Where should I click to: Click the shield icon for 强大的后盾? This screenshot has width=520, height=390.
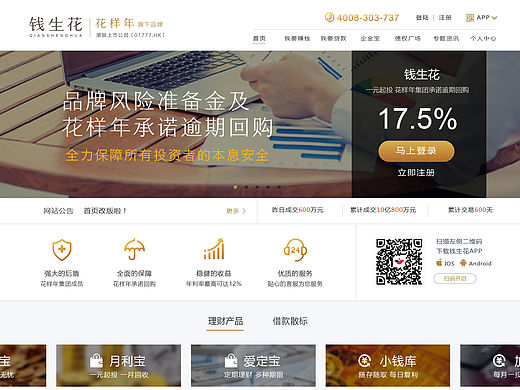click(62, 250)
